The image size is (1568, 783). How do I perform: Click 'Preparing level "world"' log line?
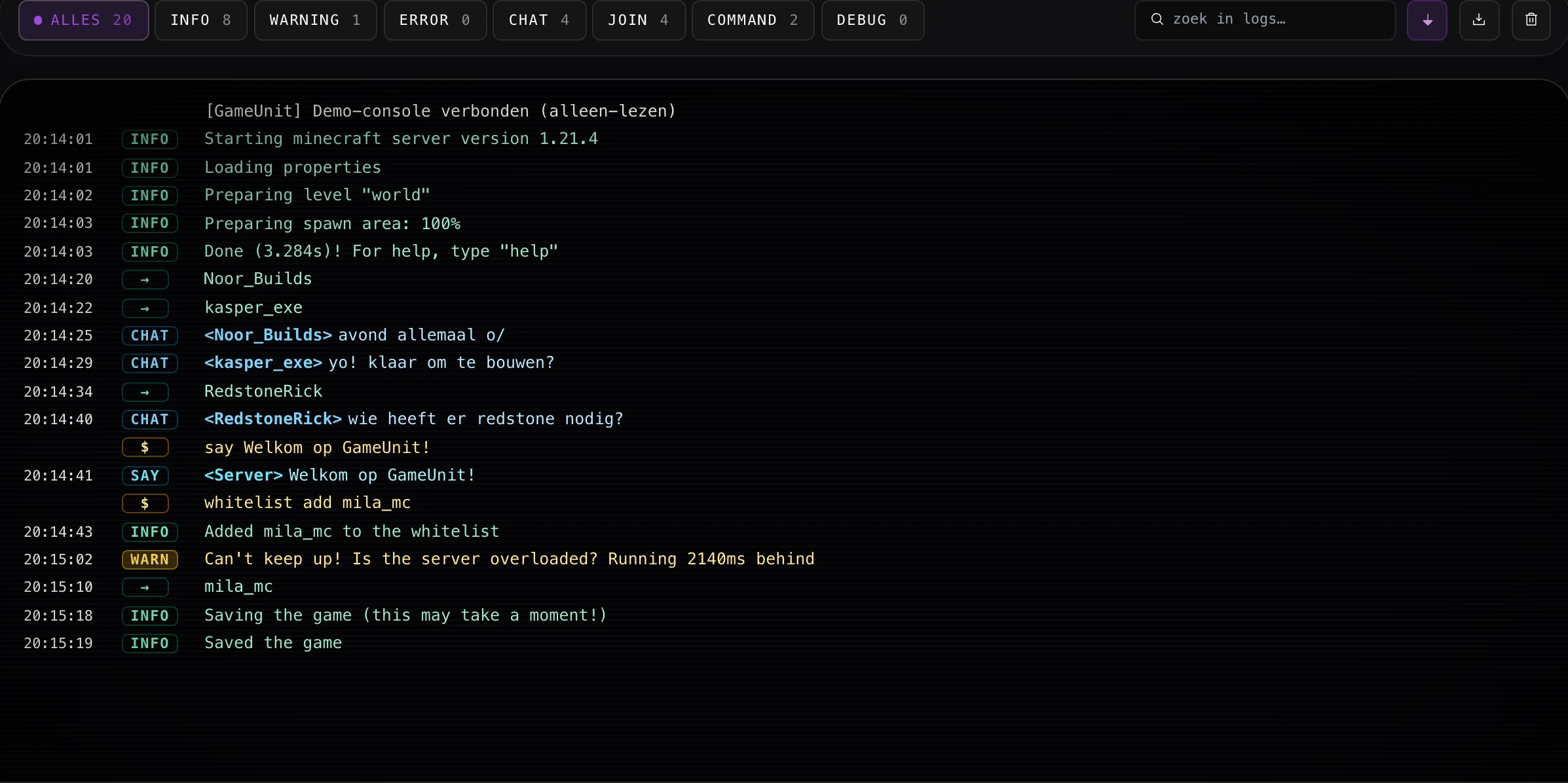coord(317,195)
